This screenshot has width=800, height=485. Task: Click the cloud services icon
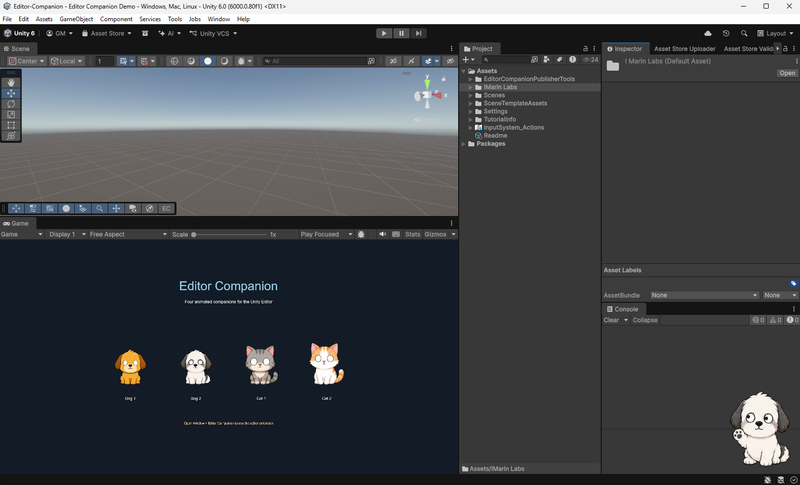point(708,33)
